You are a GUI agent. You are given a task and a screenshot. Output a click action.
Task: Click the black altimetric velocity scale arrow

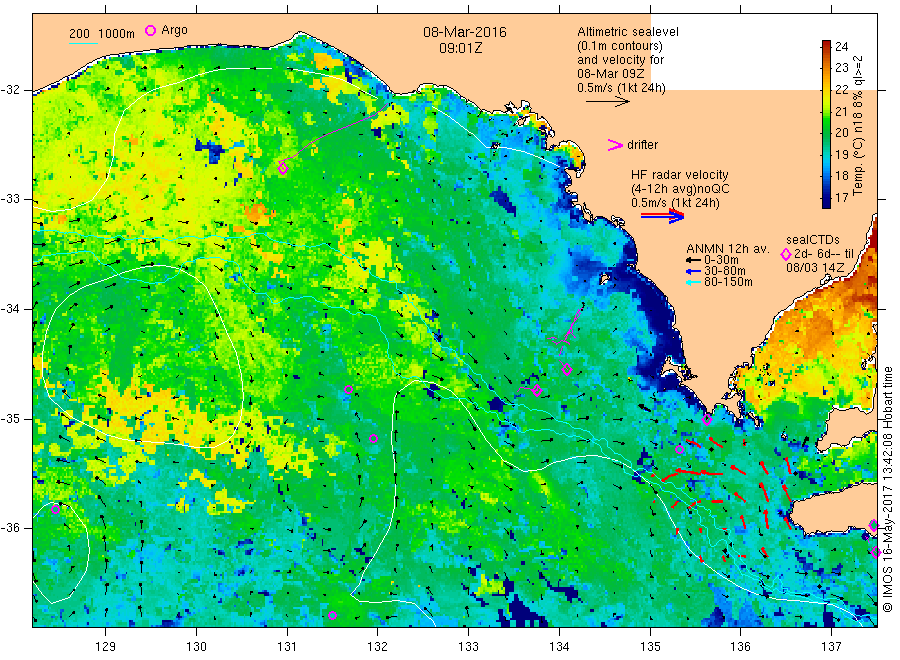click(x=608, y=102)
